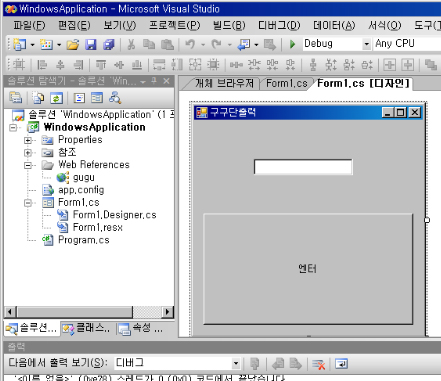Click the Add New Item toolbar icon
The image size is (441, 381).
tap(47, 44)
